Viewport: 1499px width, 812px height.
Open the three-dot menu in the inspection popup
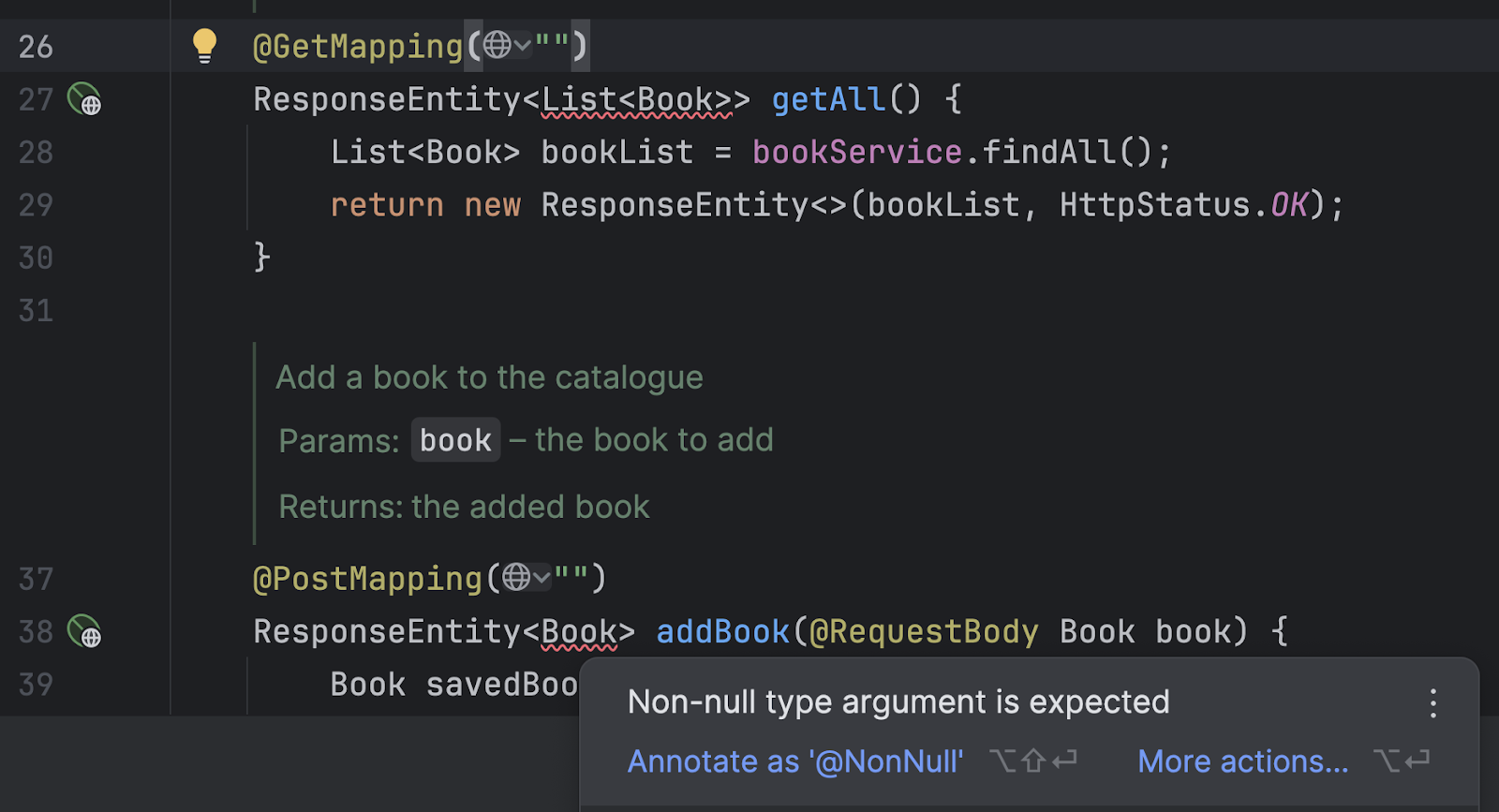tap(1432, 703)
